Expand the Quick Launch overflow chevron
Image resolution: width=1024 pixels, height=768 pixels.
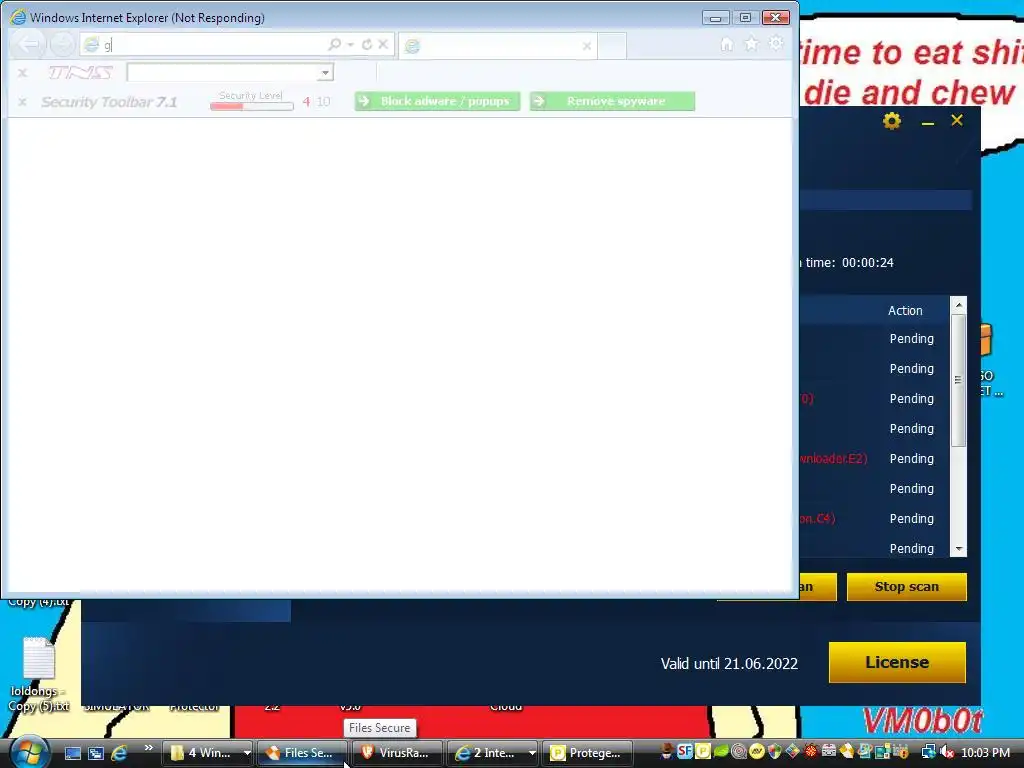[x=148, y=748]
